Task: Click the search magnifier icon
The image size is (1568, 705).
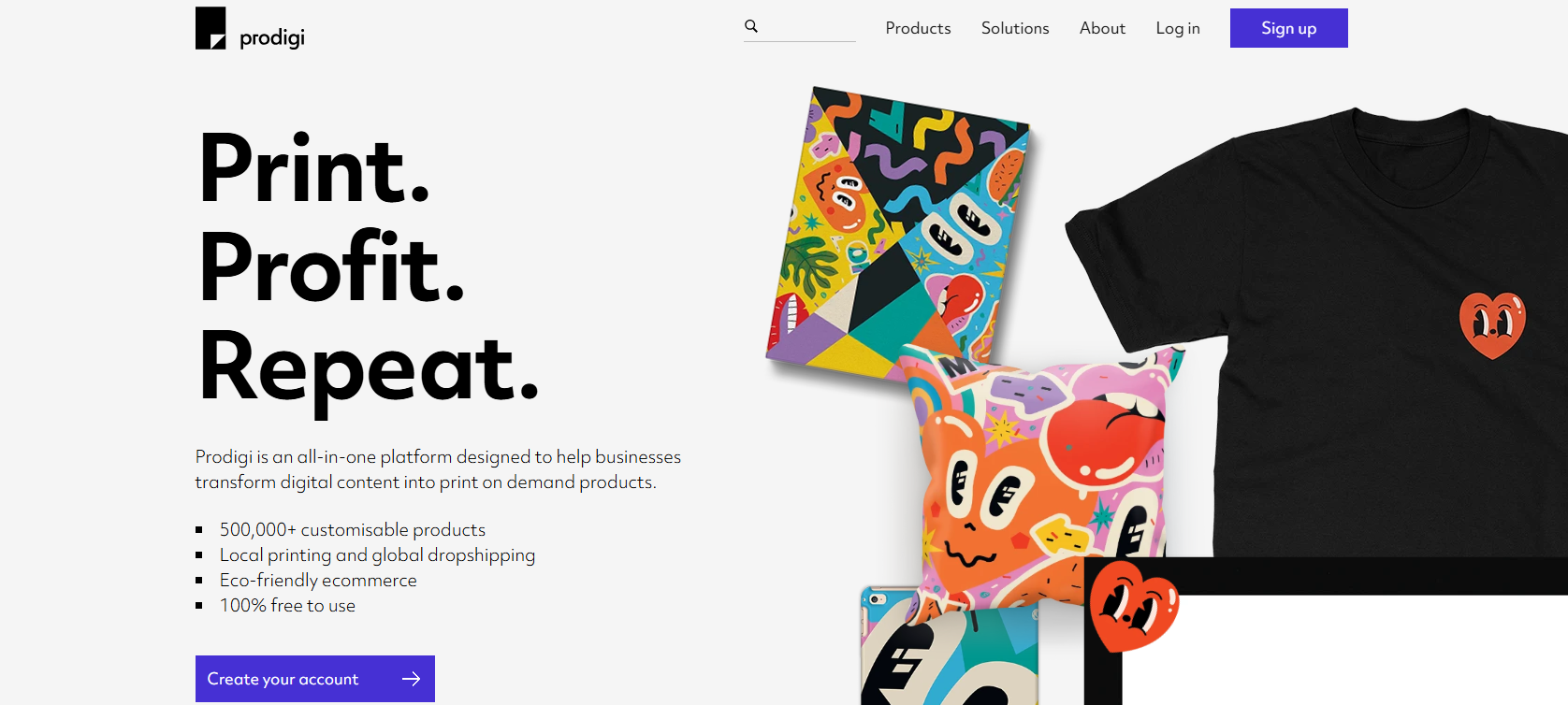Action: (751, 26)
